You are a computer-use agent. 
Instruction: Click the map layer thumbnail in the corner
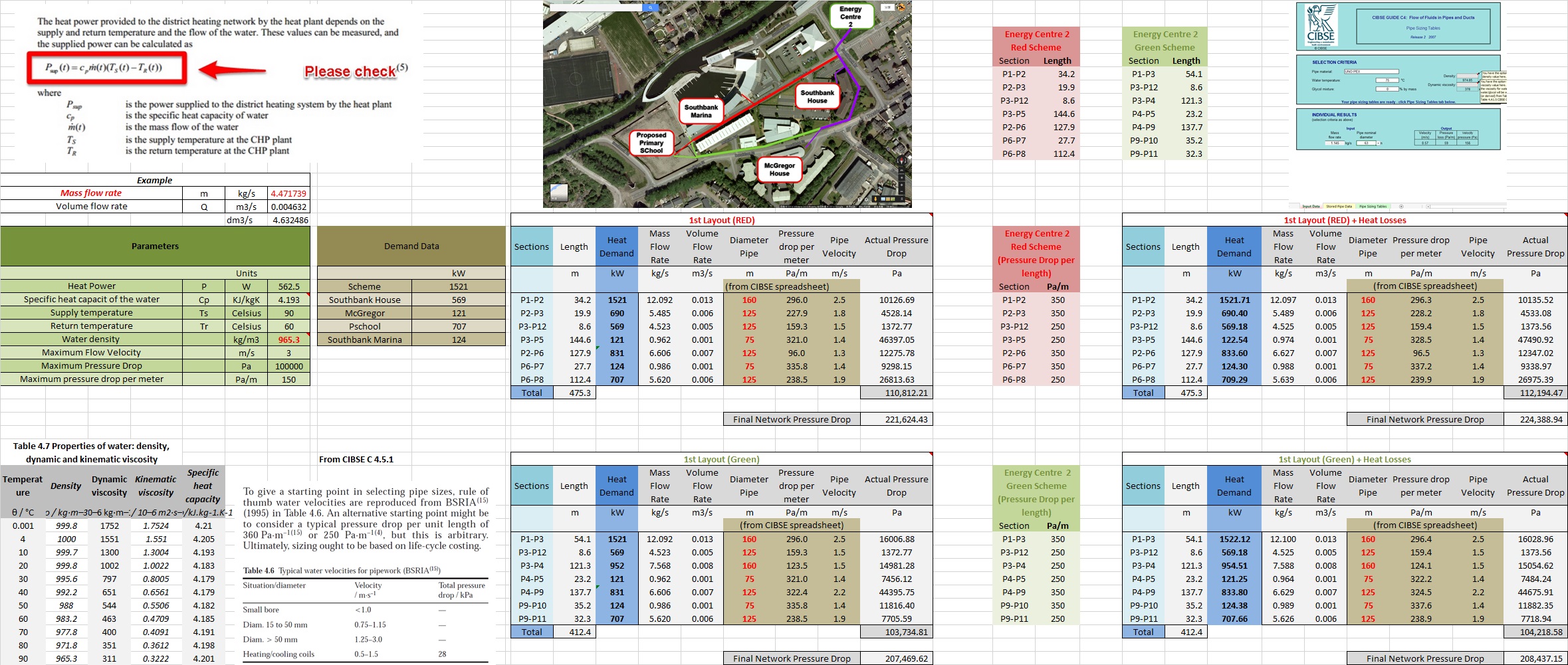click(x=559, y=193)
